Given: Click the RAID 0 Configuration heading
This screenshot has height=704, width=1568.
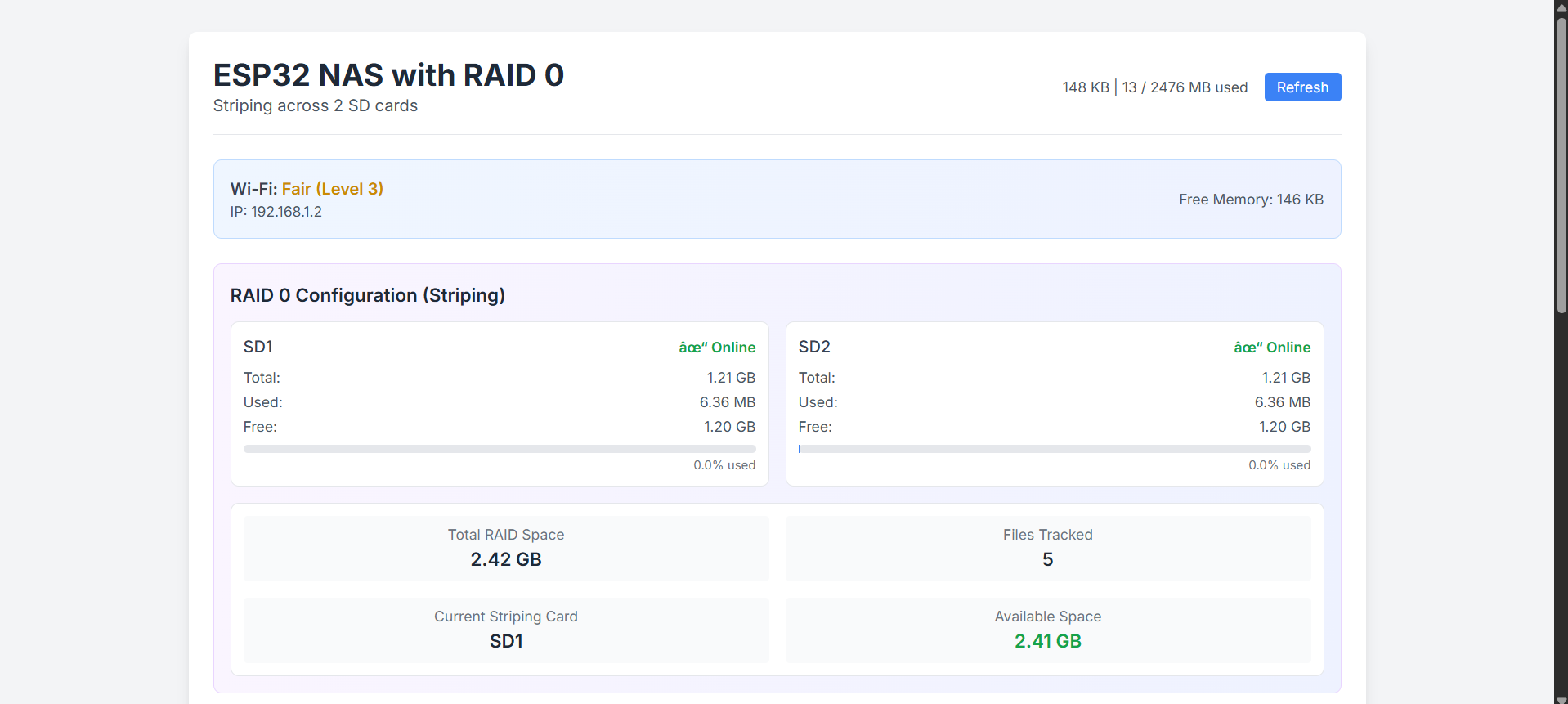Looking at the screenshot, I should 367,295.
